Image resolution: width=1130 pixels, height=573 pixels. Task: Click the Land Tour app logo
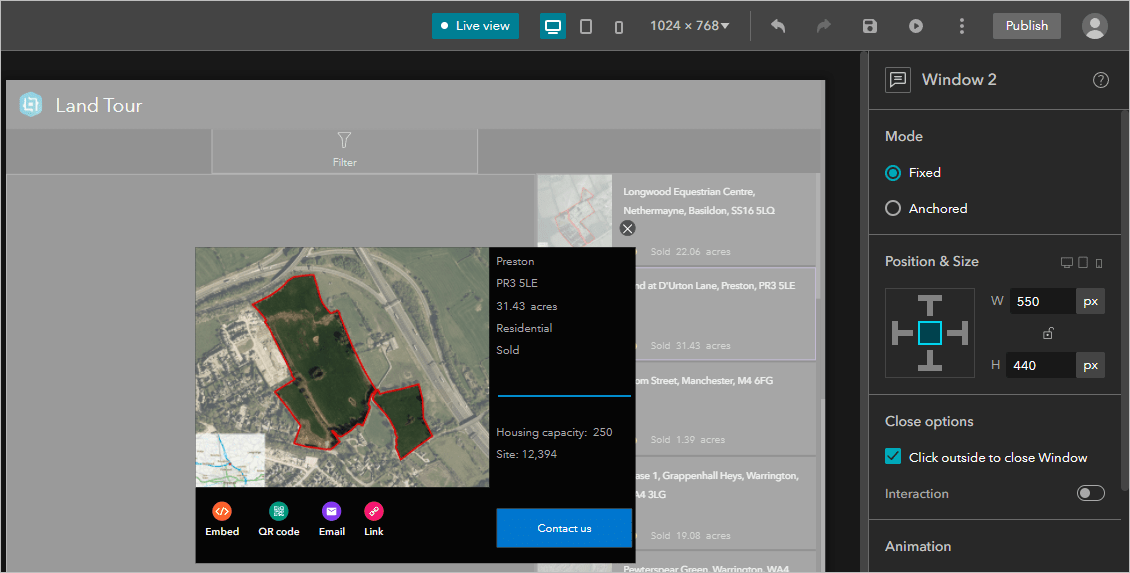[30, 105]
